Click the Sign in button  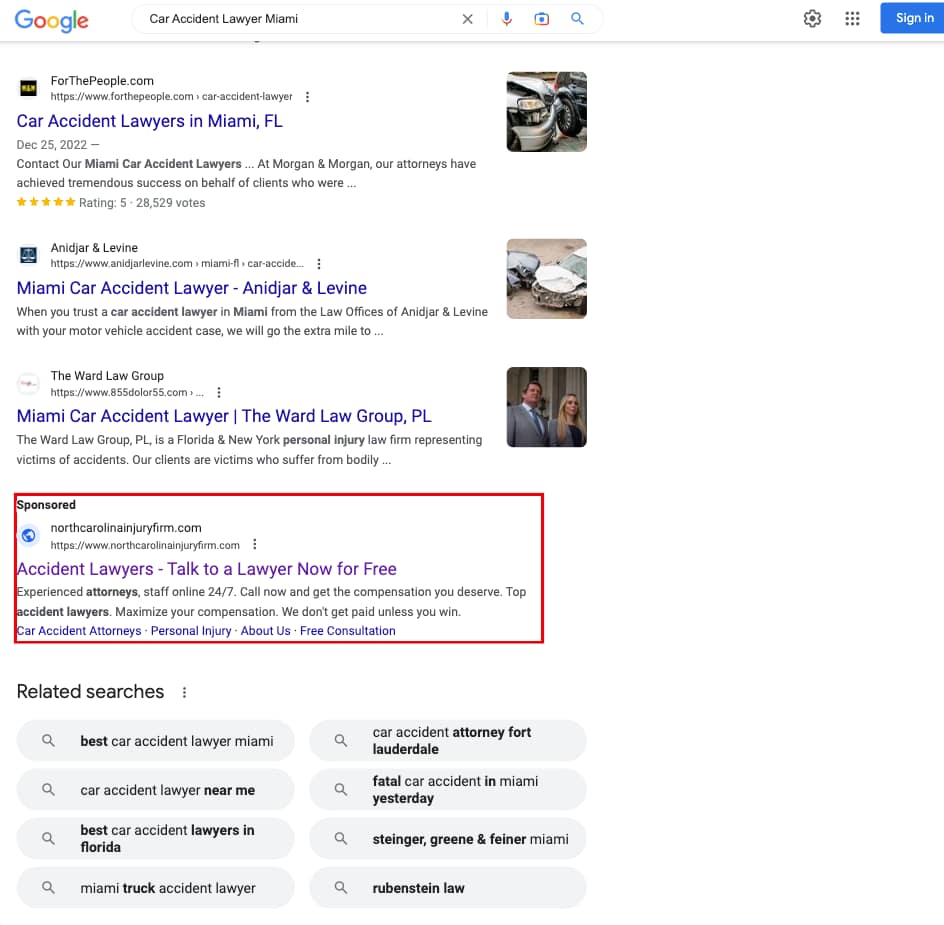pos(914,18)
